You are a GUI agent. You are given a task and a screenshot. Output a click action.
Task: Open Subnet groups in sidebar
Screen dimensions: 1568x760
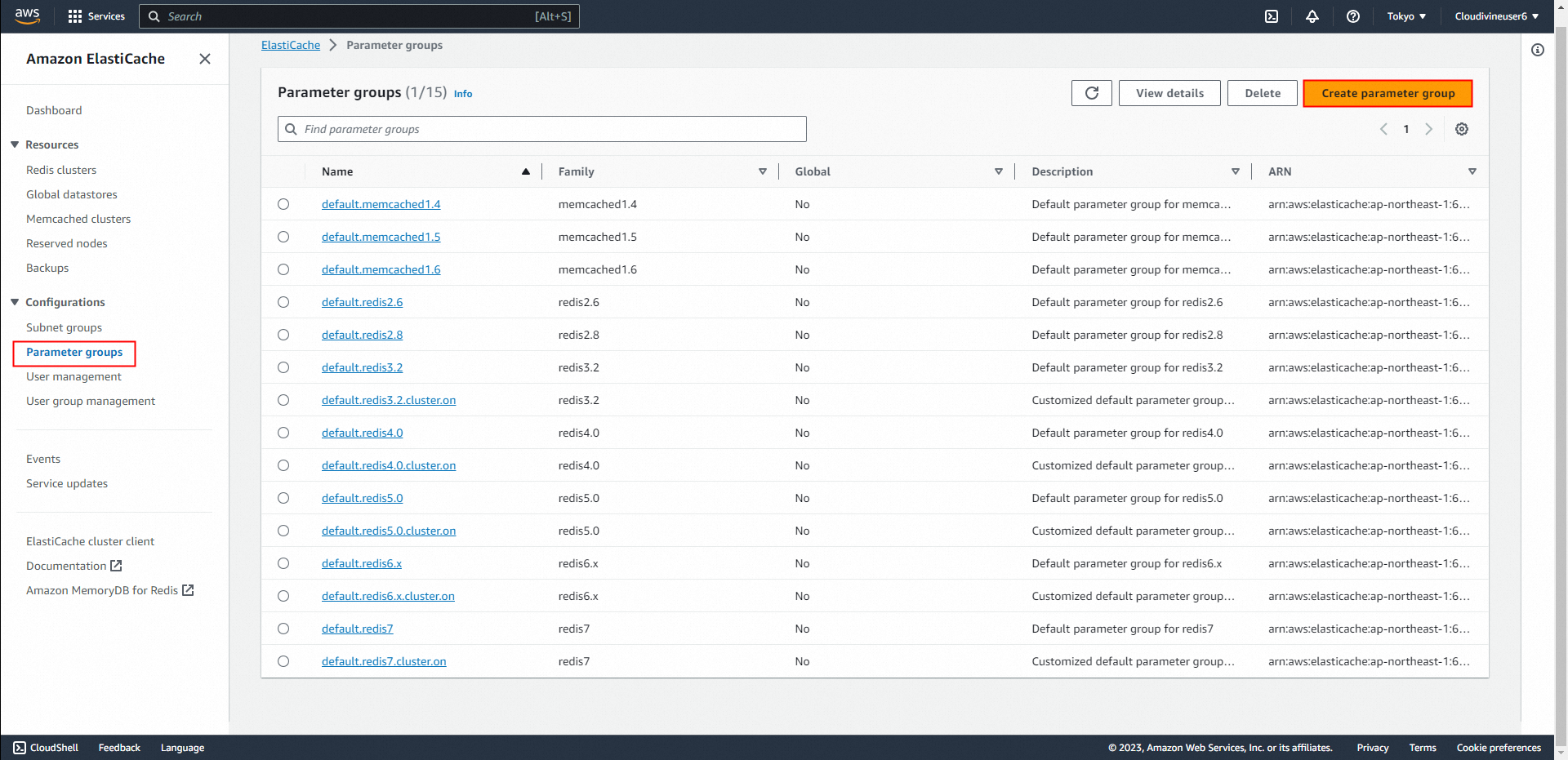[x=64, y=327]
